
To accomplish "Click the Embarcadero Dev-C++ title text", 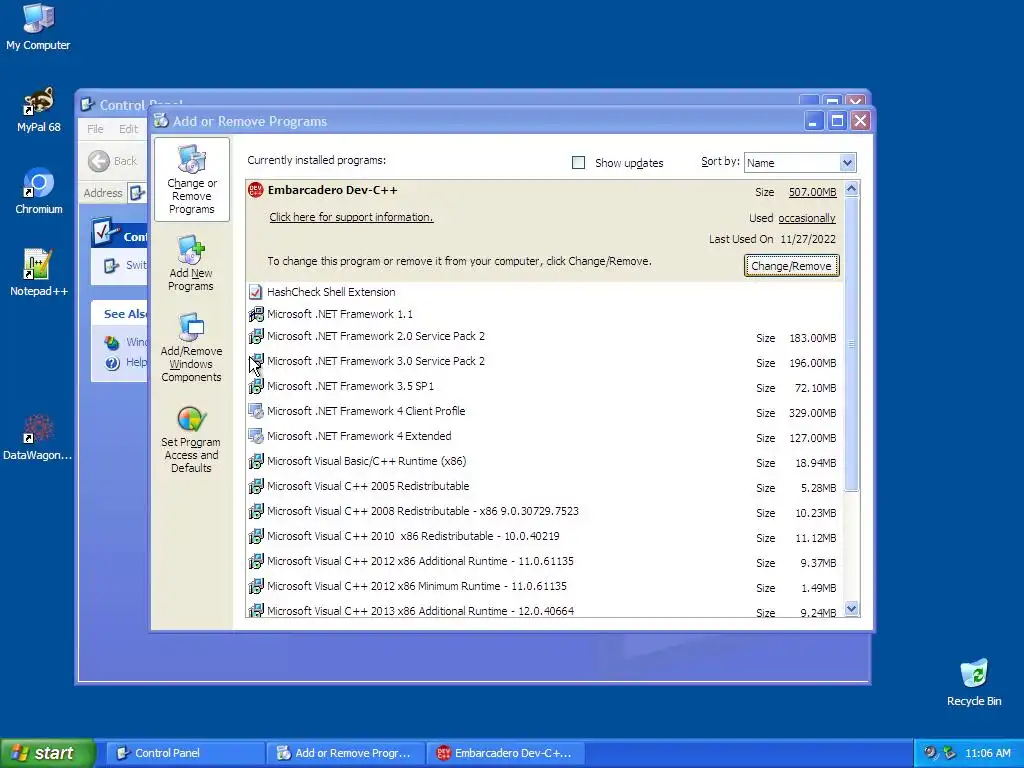I will point(332,190).
